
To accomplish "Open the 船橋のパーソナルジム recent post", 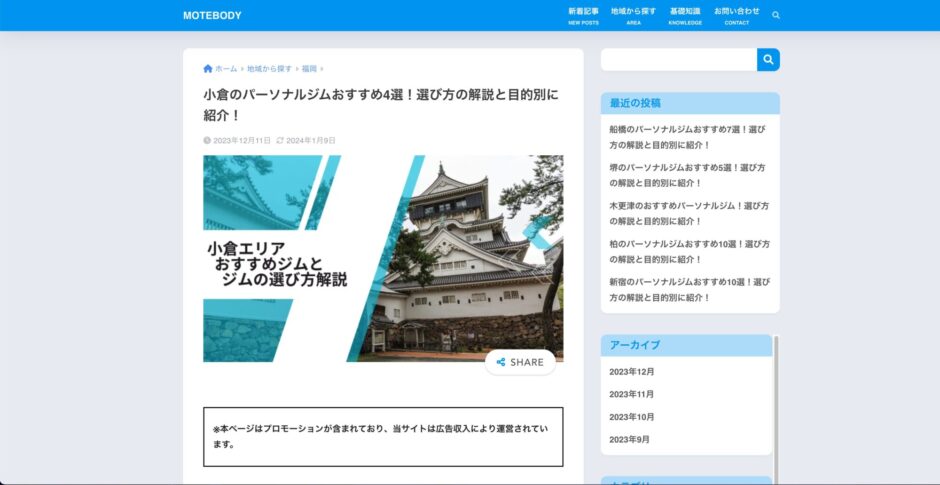I will [x=687, y=137].
